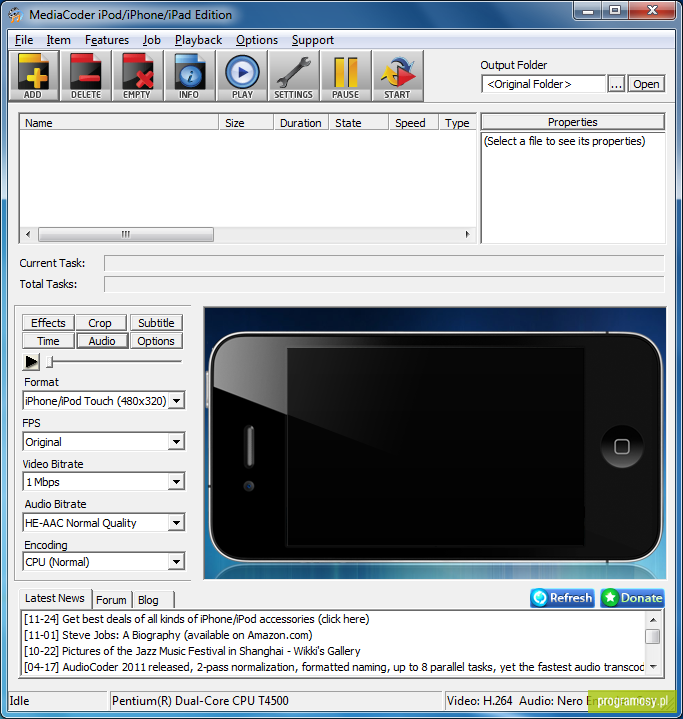Click the Video: H.264 status bar text
The width and height of the screenshot is (683, 719).
click(479, 701)
